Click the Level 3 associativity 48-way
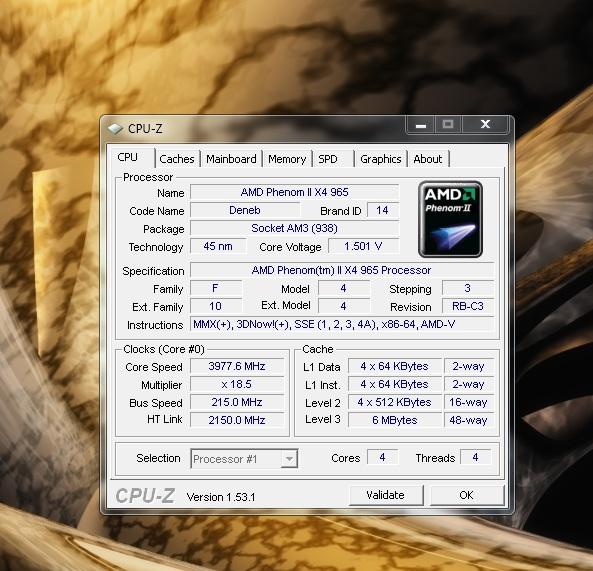 tap(468, 420)
